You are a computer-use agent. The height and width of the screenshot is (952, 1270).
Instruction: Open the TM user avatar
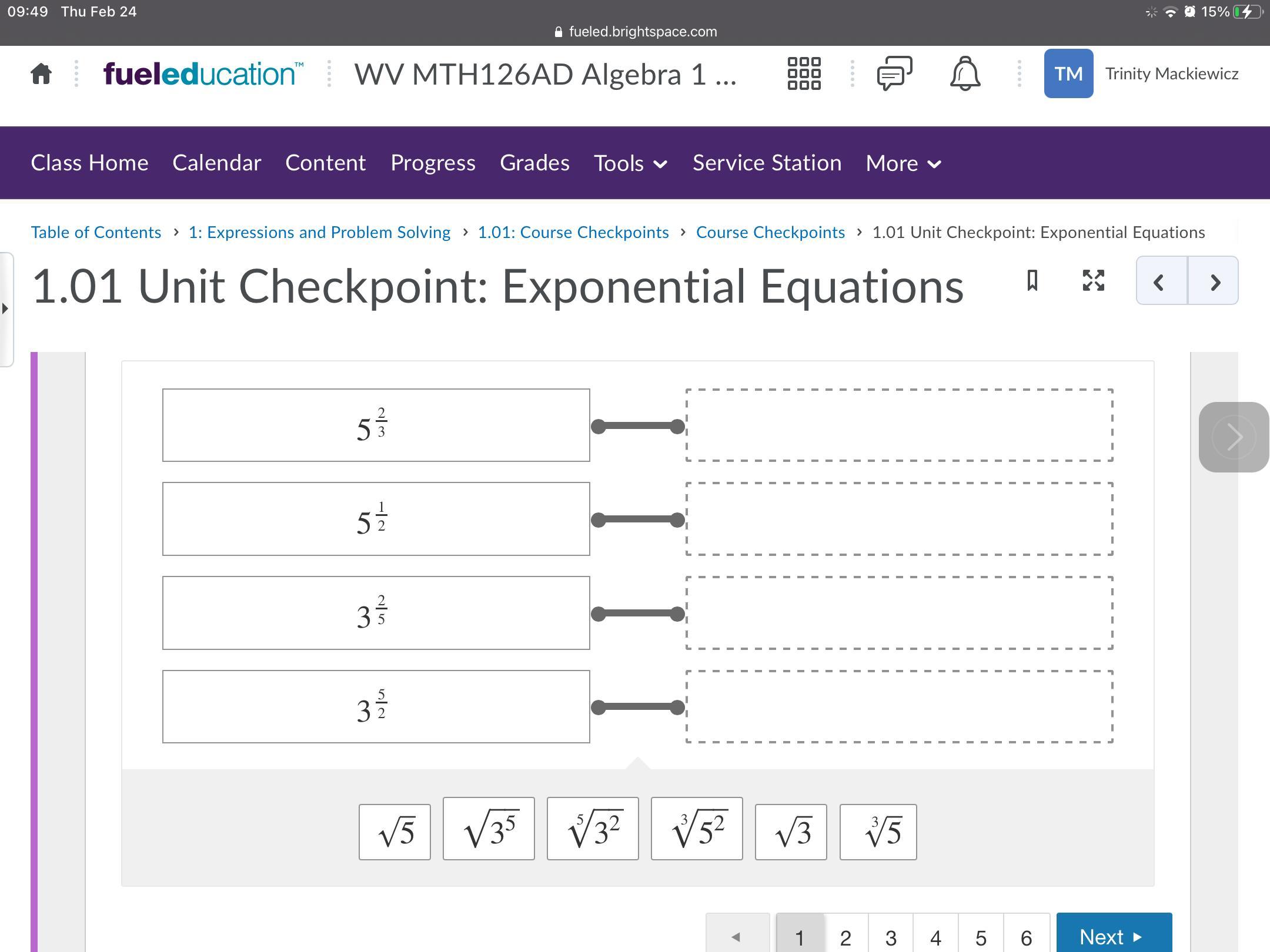click(x=1068, y=74)
